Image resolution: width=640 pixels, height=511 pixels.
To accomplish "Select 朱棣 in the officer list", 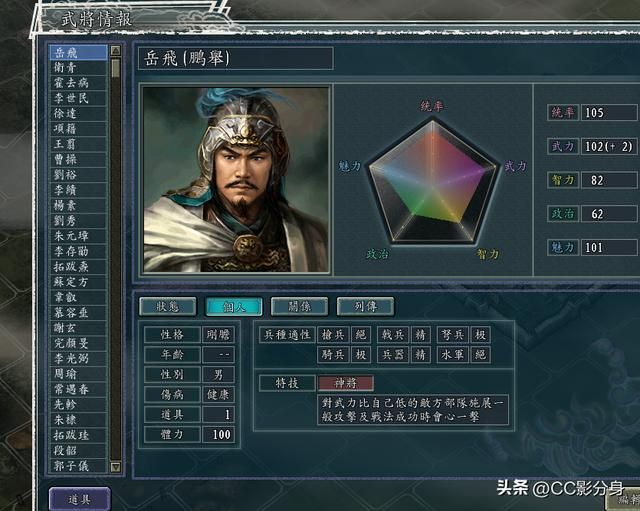I will click(78, 420).
